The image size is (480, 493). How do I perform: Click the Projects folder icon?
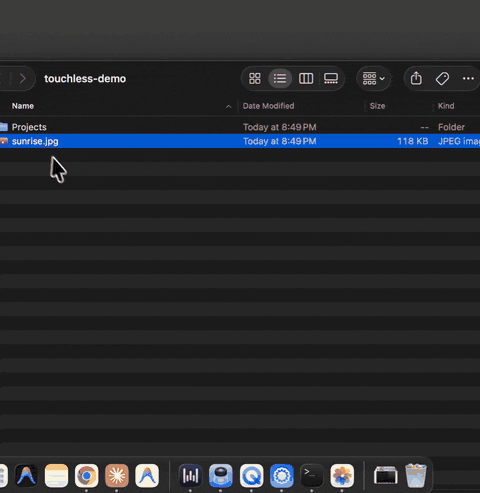4,127
